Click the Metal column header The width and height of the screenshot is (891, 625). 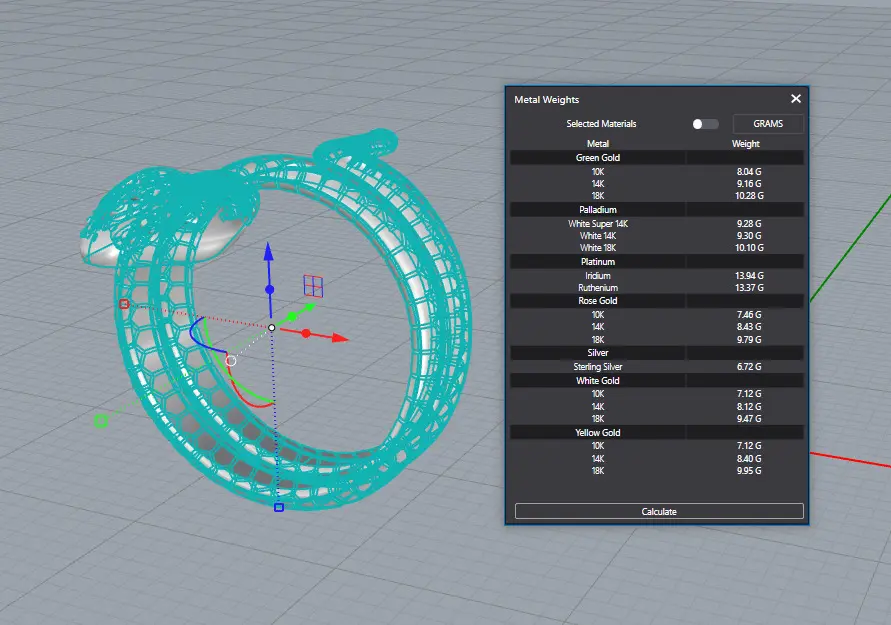(598, 144)
